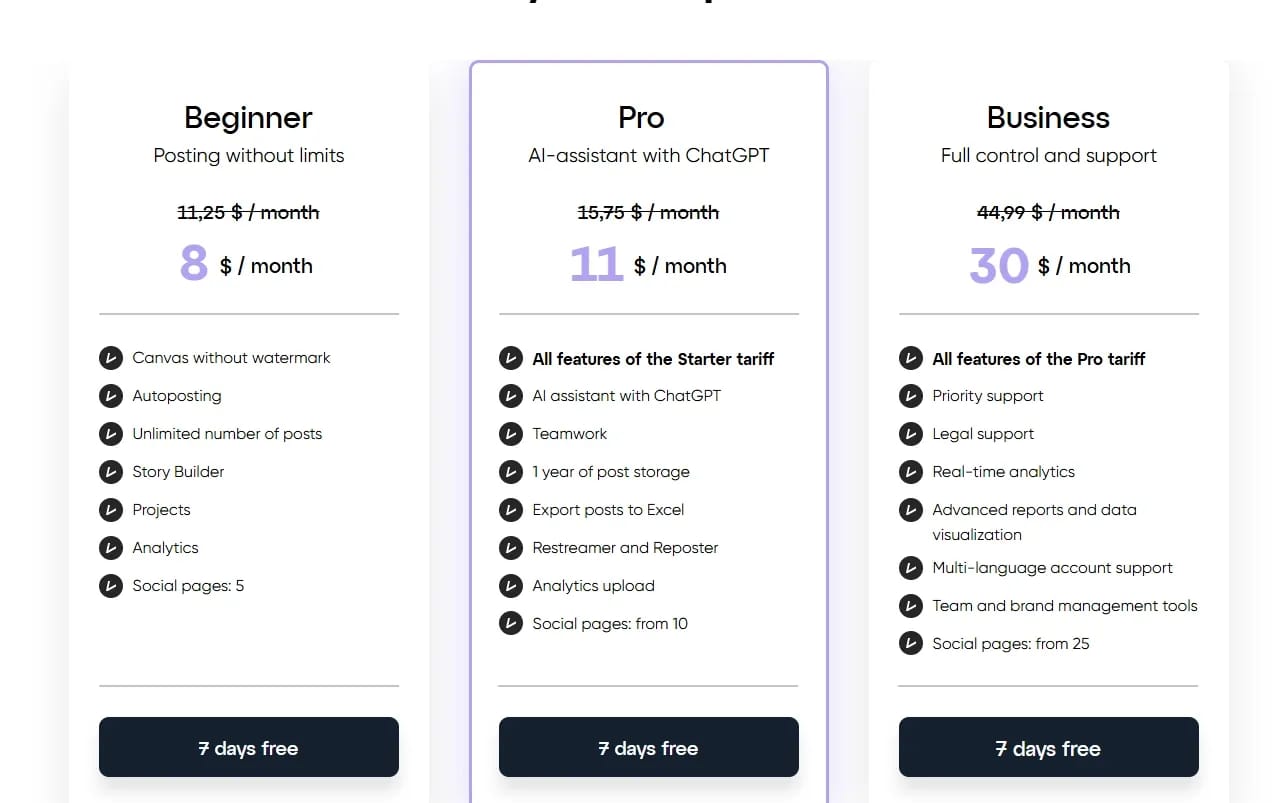This screenshot has height=803, width=1277.
Task: Click the checkmark icon next to Autoposting
Action: [x=111, y=396]
